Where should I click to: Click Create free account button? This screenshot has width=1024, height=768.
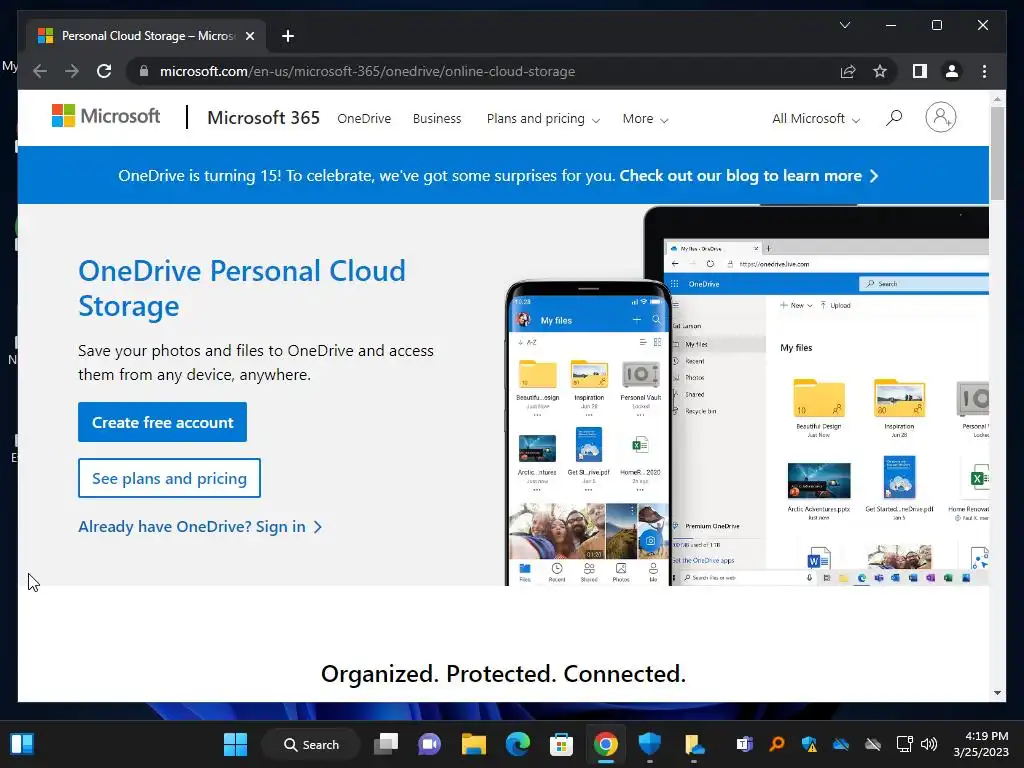pyautogui.click(x=163, y=422)
